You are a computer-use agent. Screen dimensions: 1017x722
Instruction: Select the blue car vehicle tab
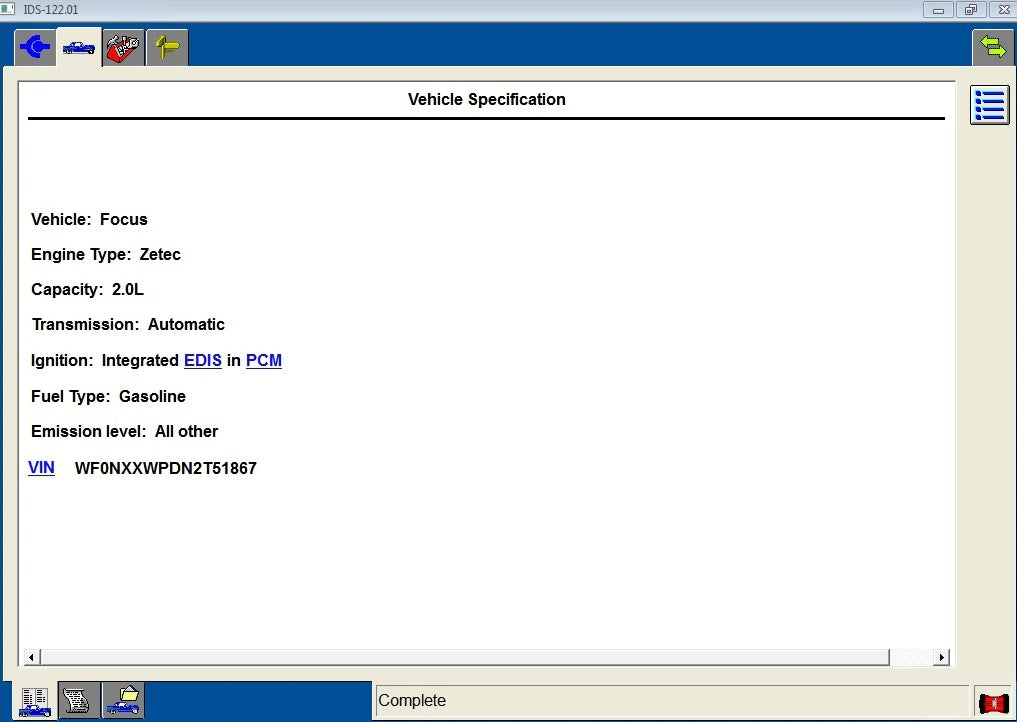(x=79, y=47)
